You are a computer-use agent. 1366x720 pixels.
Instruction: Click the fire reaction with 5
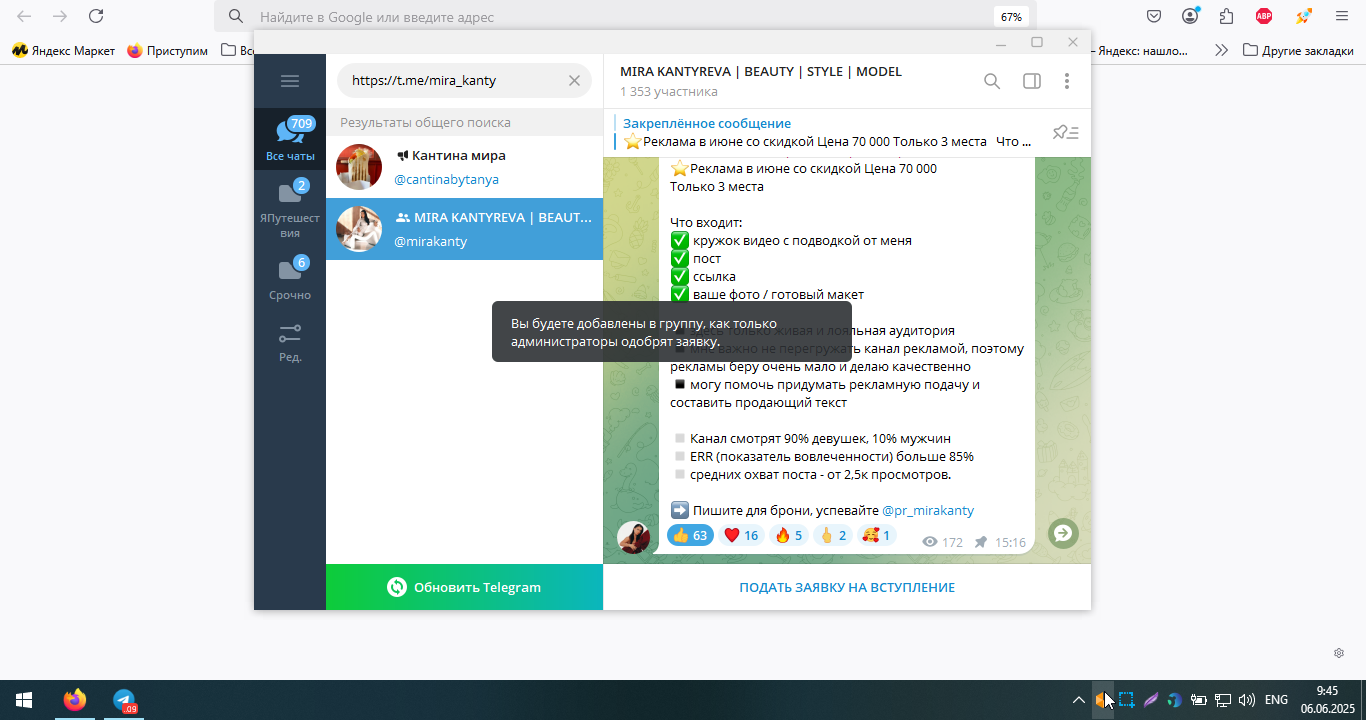click(x=789, y=535)
